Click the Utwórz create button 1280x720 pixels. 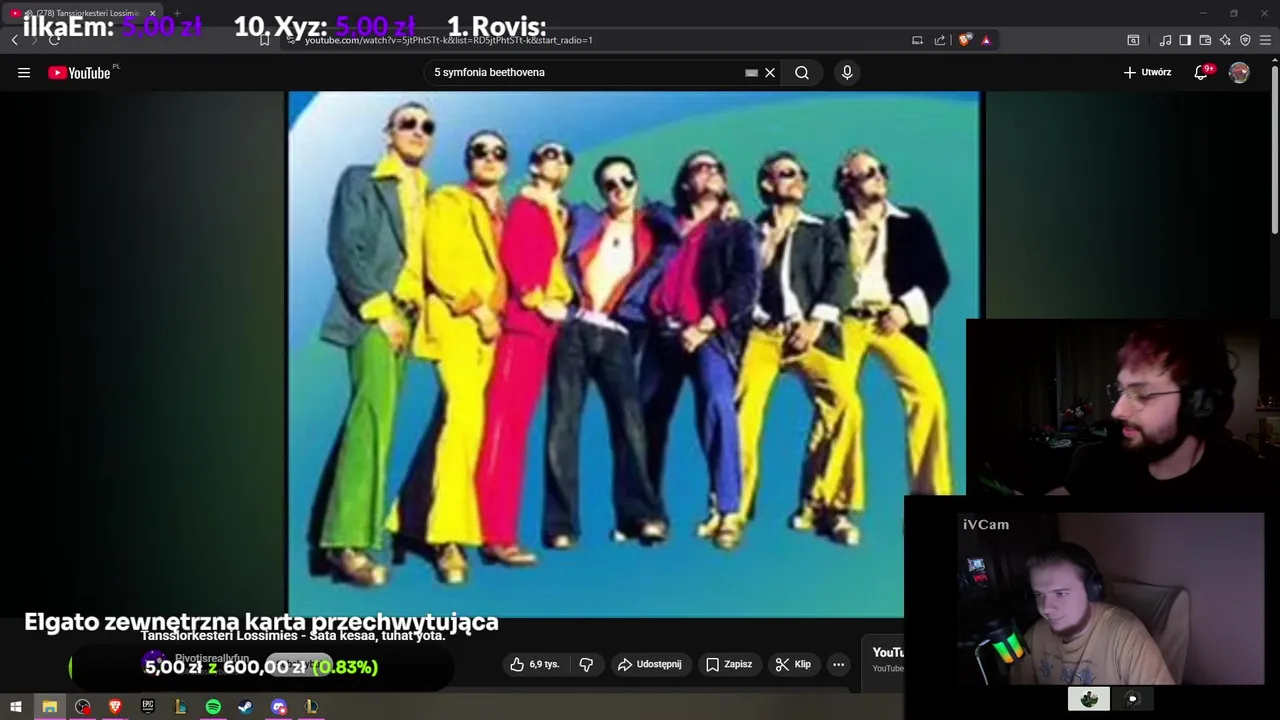(x=1147, y=72)
